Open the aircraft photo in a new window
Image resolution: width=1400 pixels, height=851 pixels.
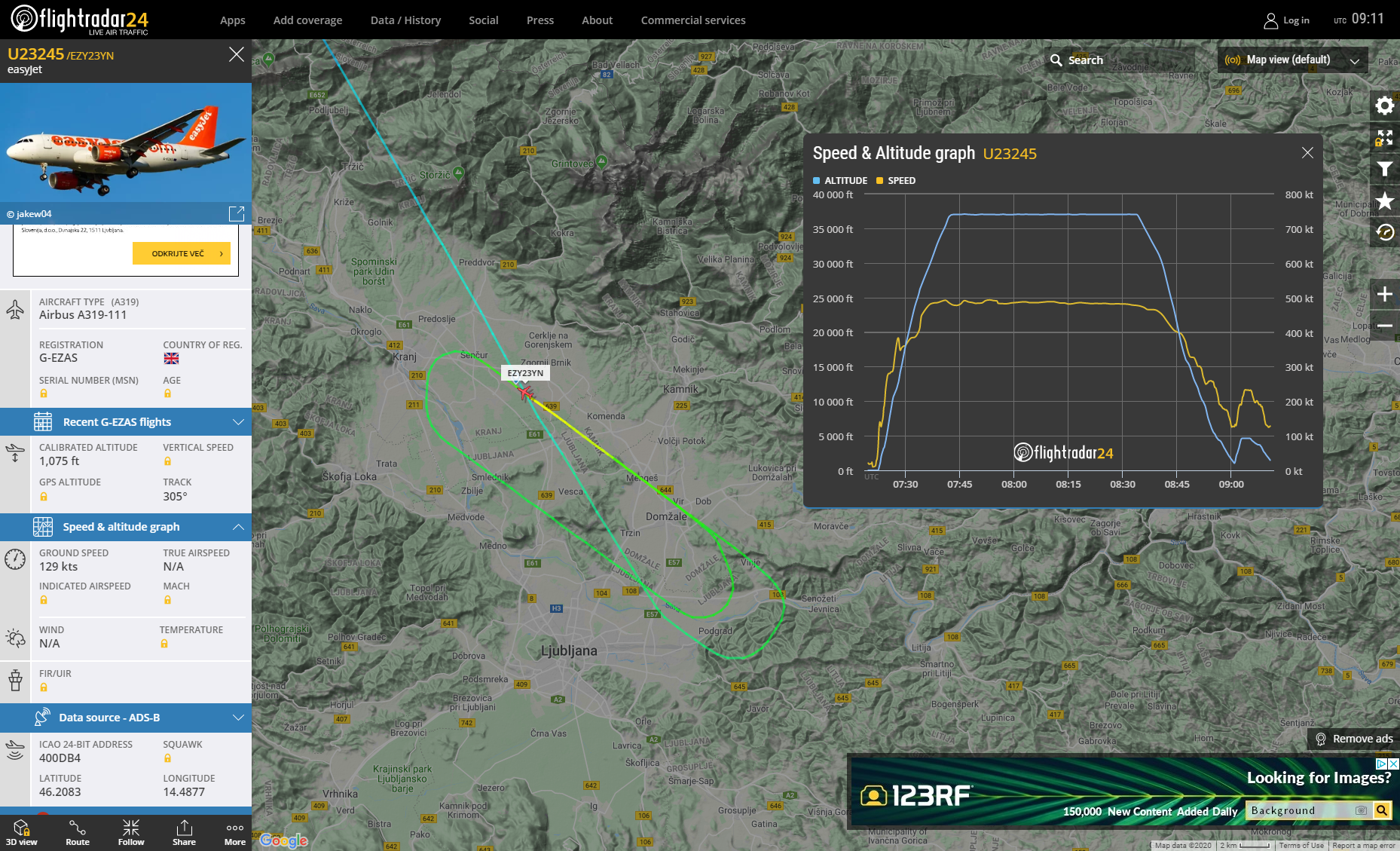click(237, 214)
